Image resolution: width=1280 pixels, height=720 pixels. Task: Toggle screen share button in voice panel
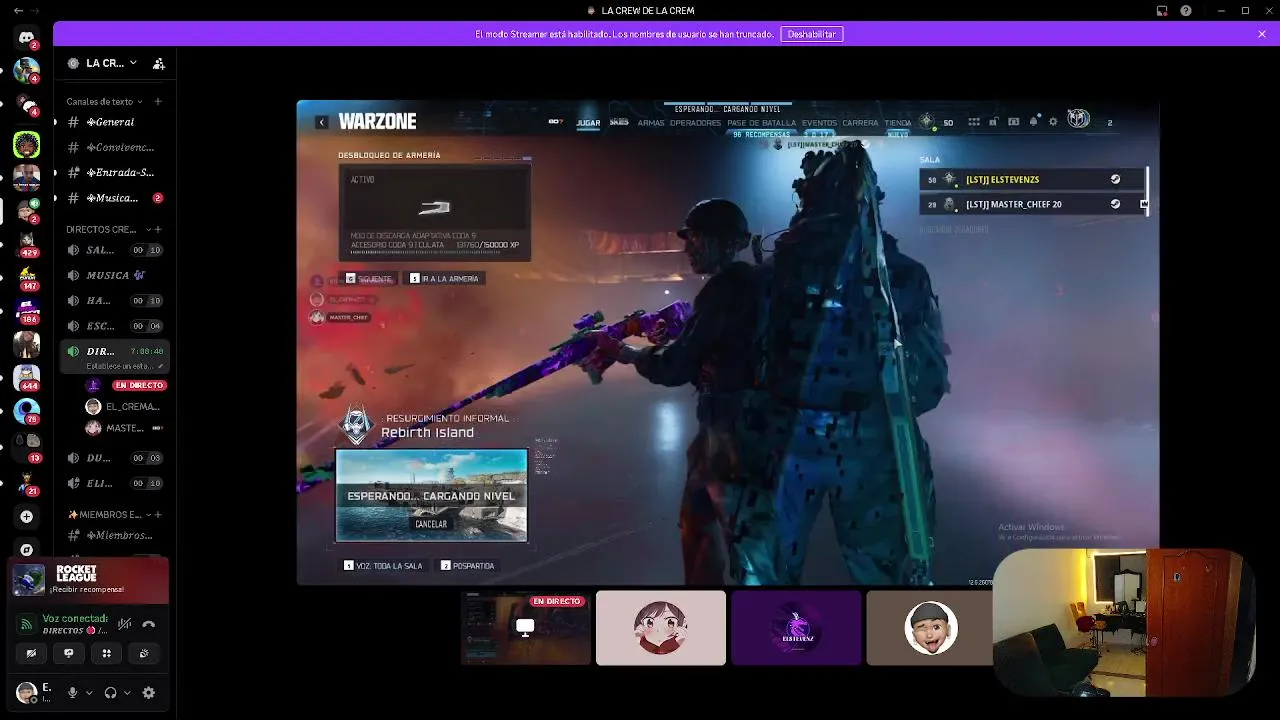68,653
